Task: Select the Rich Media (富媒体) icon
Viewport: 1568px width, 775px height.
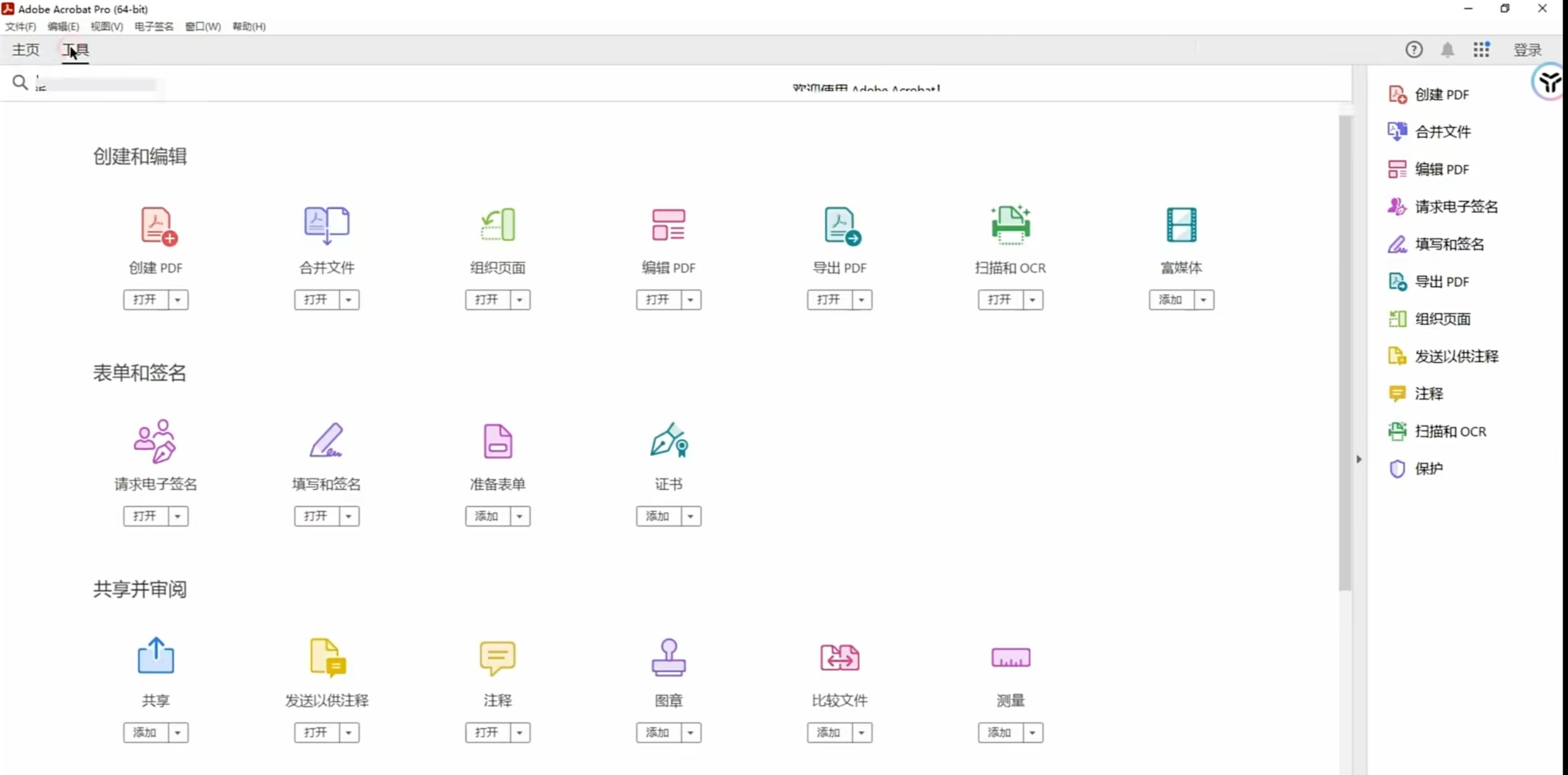Action: click(1181, 225)
